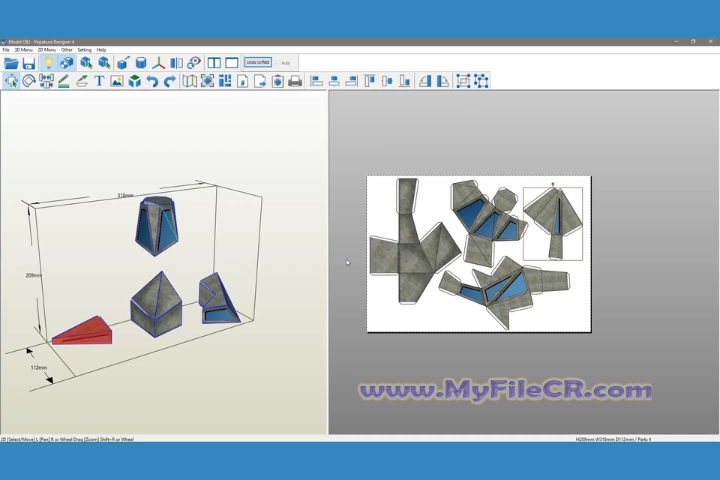Minimize the Pepakura Designer window
The image size is (720, 480).
[676, 41]
